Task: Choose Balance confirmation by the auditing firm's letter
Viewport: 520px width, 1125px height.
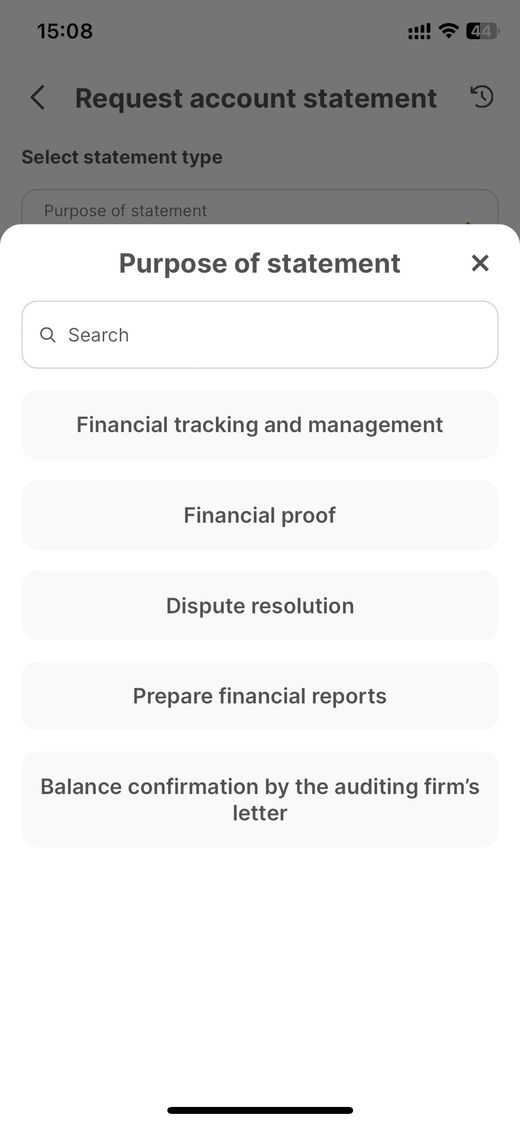Action: point(260,799)
